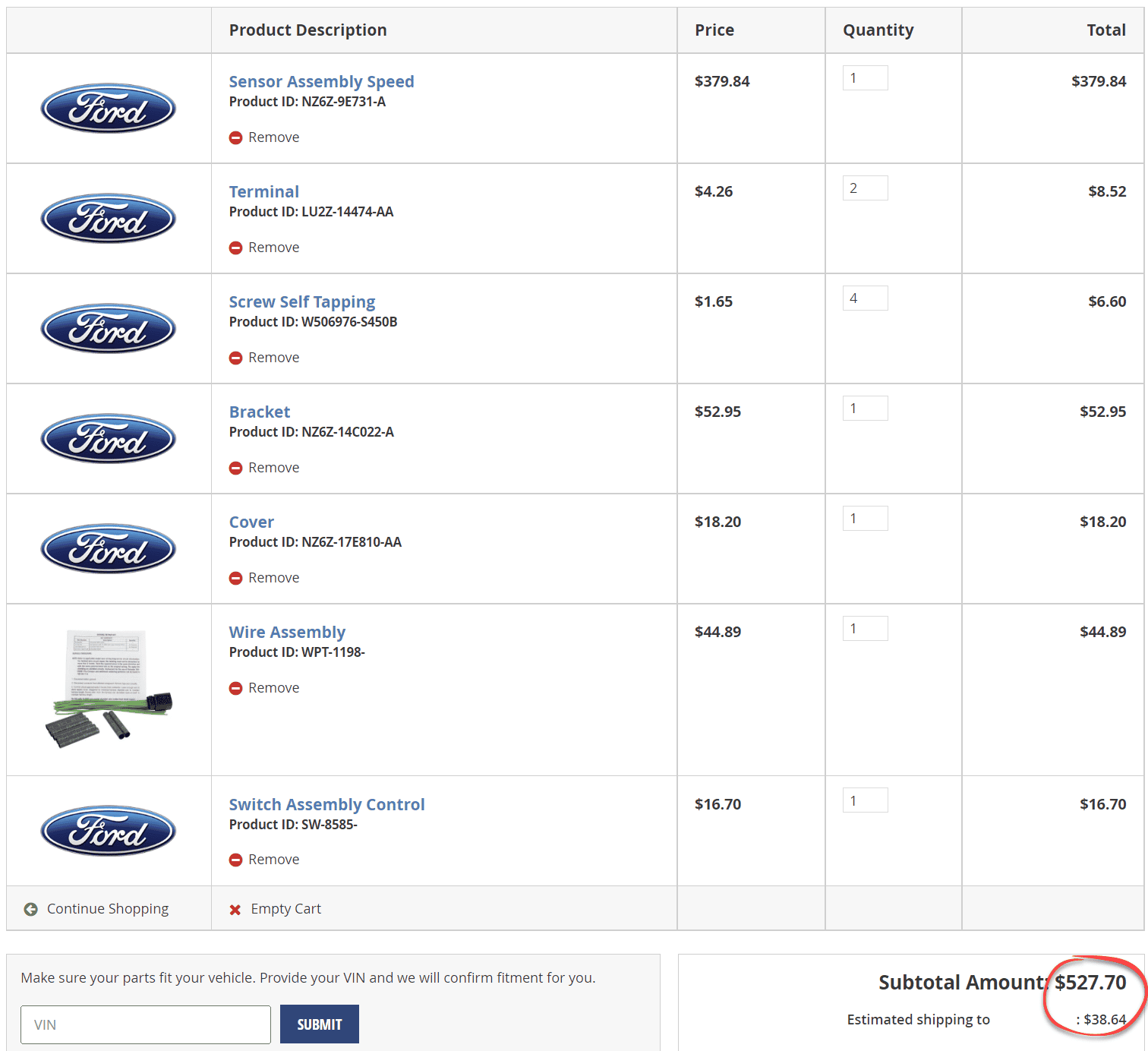Remove Switch Assembly Control via Remove text
This screenshot has height=1051, width=1148.
tap(273, 860)
